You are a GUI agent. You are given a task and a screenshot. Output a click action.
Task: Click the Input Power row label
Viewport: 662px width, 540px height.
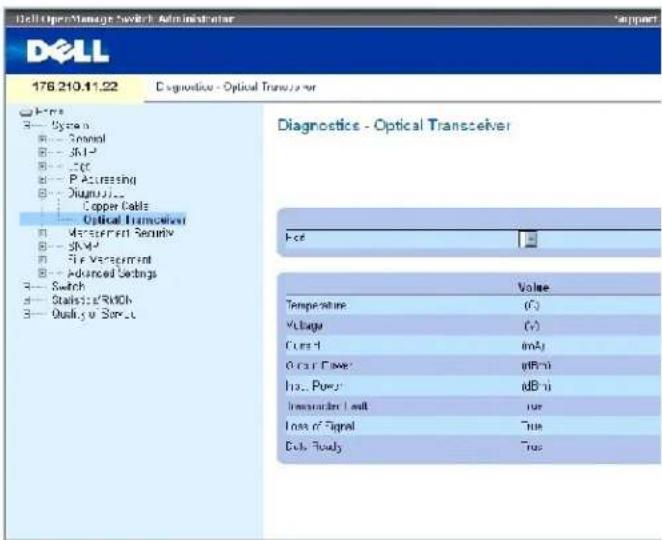(314, 386)
